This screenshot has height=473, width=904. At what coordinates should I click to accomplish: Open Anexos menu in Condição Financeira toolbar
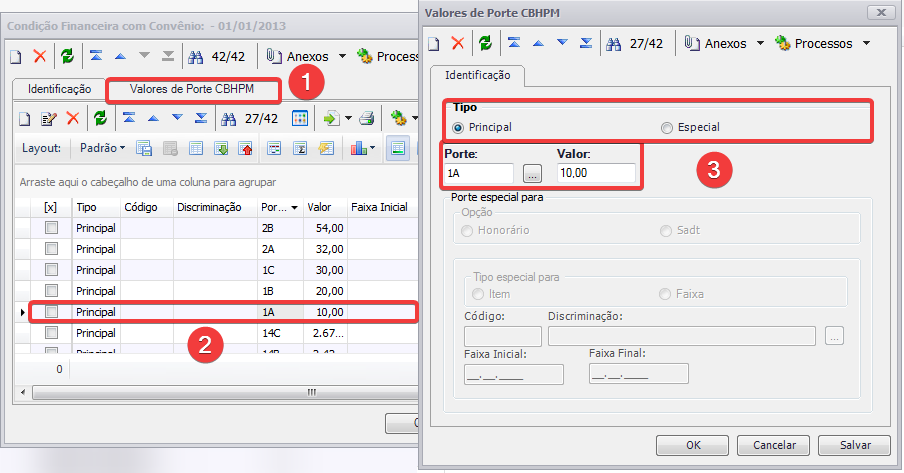tap(298, 57)
